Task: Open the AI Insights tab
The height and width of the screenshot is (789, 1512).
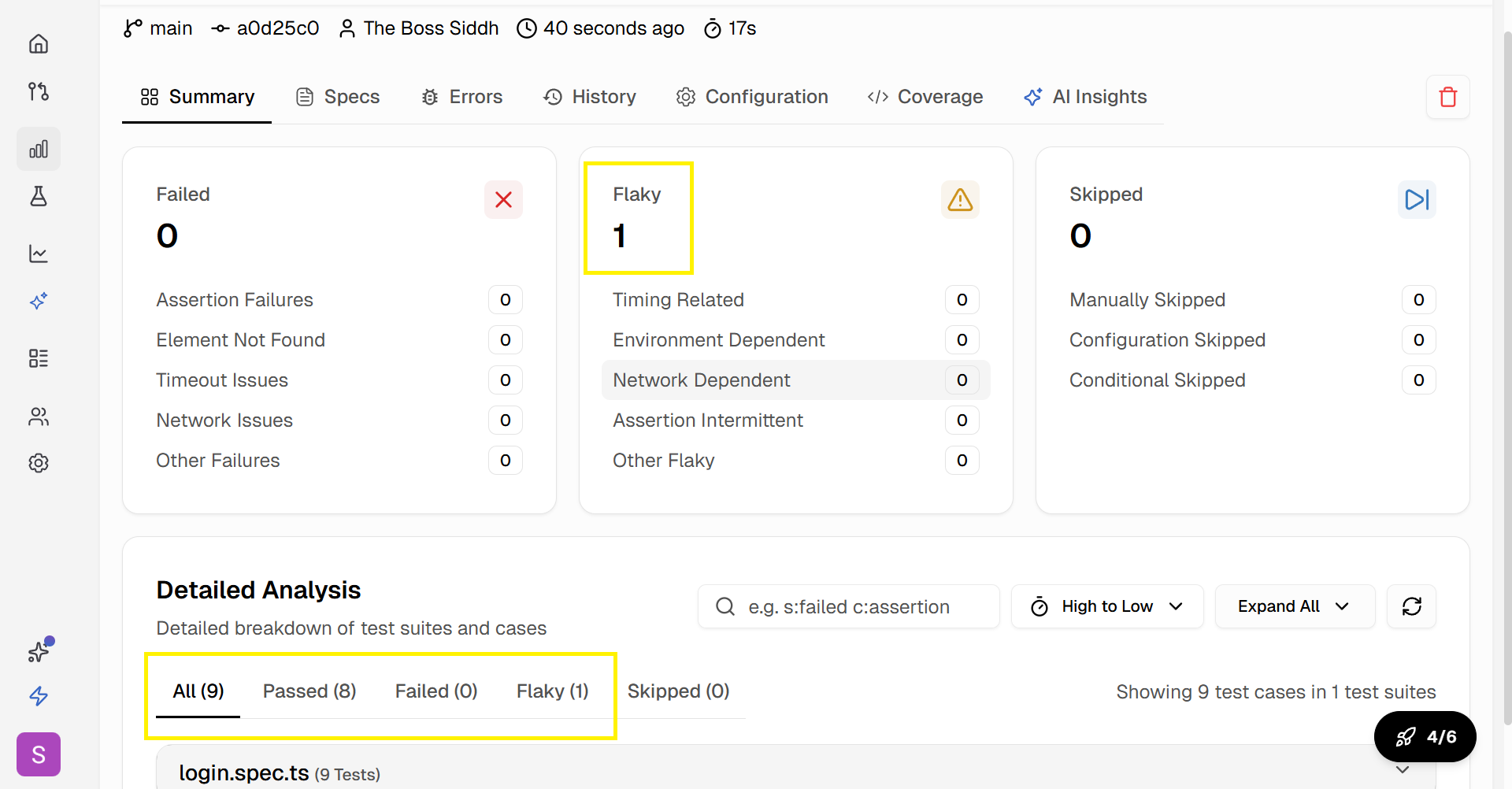Action: point(1085,97)
